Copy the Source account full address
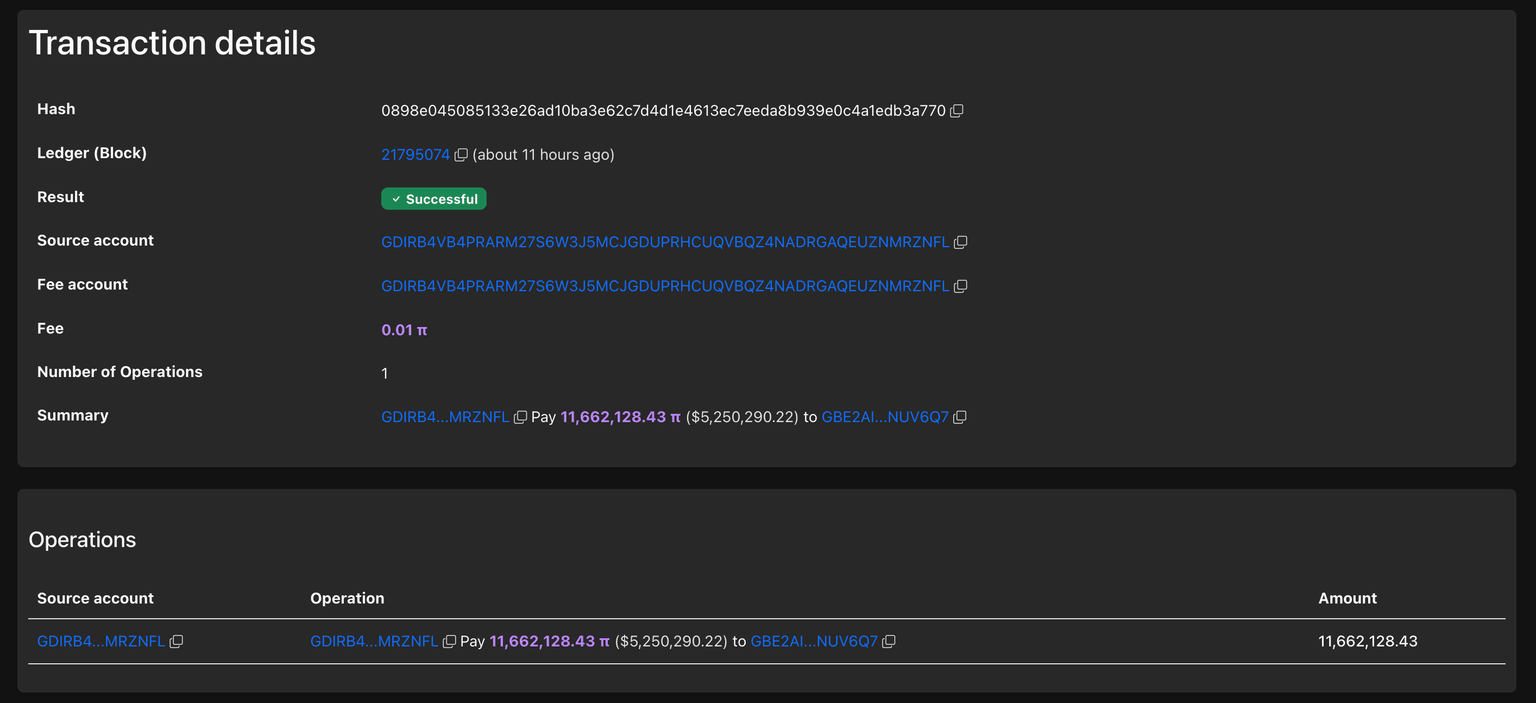The height and width of the screenshot is (703, 1536). pyautogui.click(x=961, y=242)
